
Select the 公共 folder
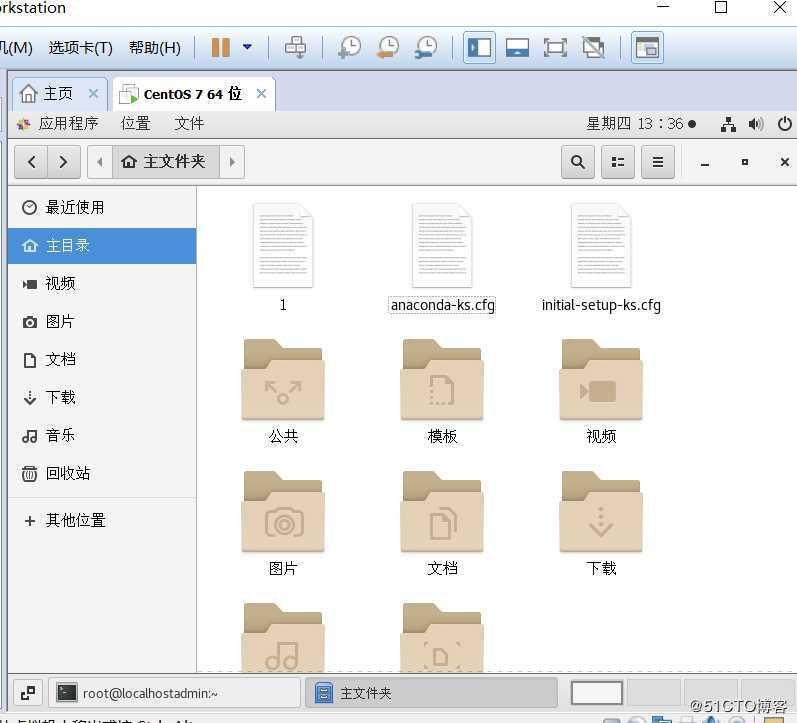pos(283,379)
